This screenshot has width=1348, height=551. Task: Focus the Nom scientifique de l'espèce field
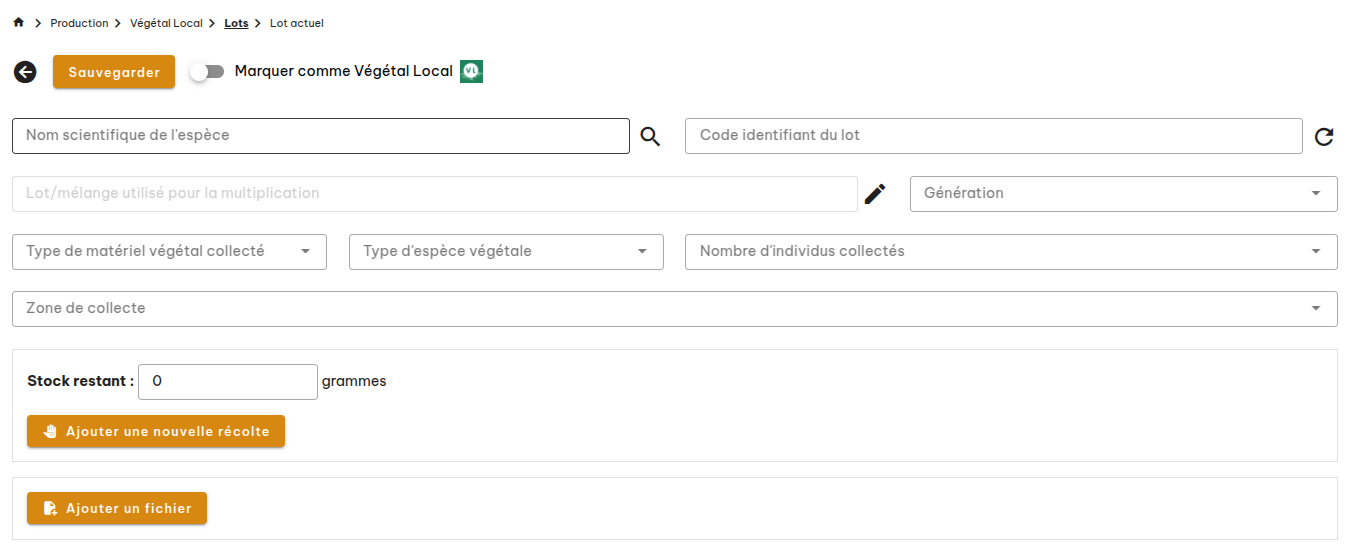click(x=320, y=136)
